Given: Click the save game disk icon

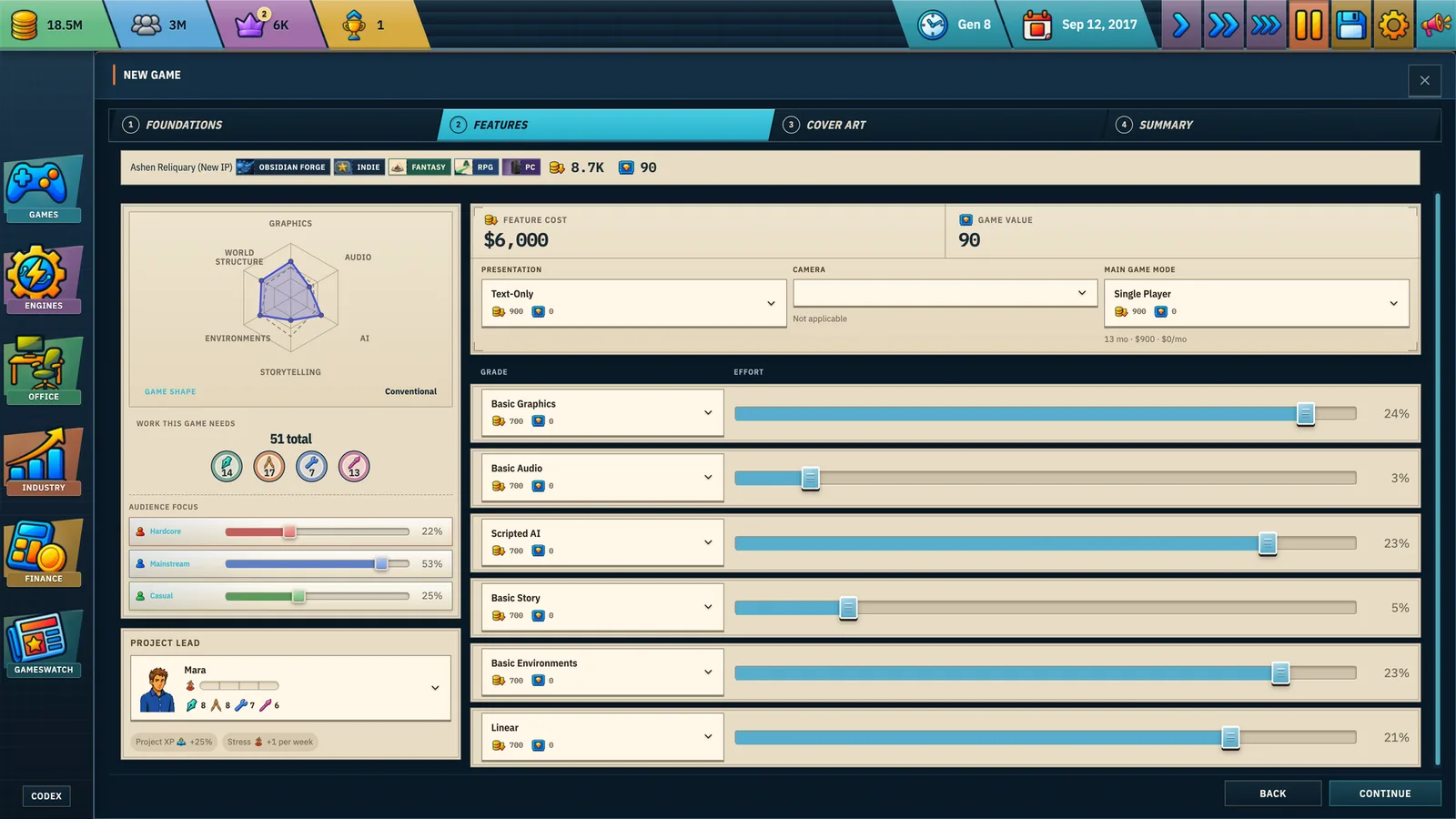Looking at the screenshot, I should tap(1351, 25).
